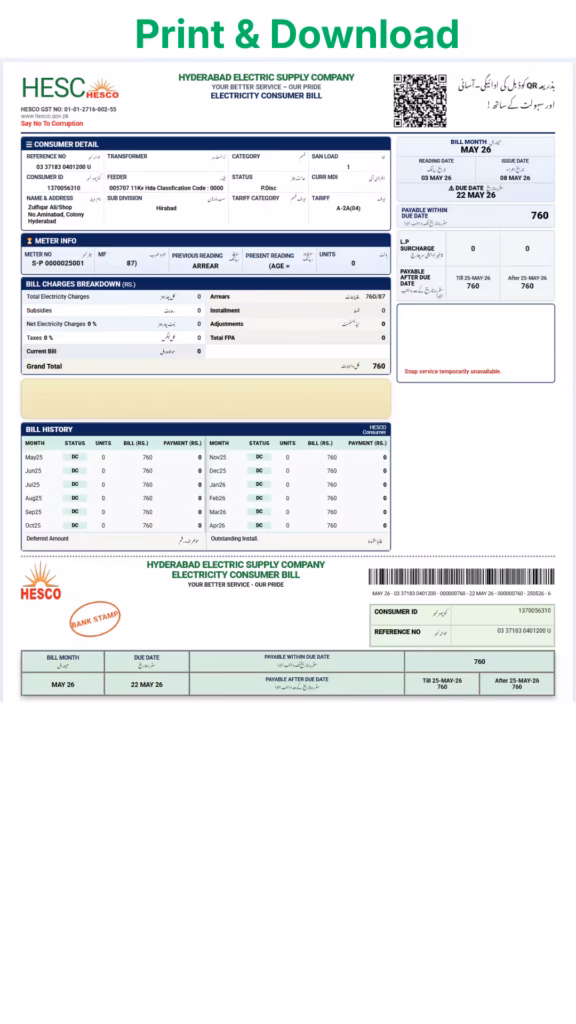The image size is (576, 1024).
Task: Click Net Electricity Charges 0 % row
Action: coord(114,324)
